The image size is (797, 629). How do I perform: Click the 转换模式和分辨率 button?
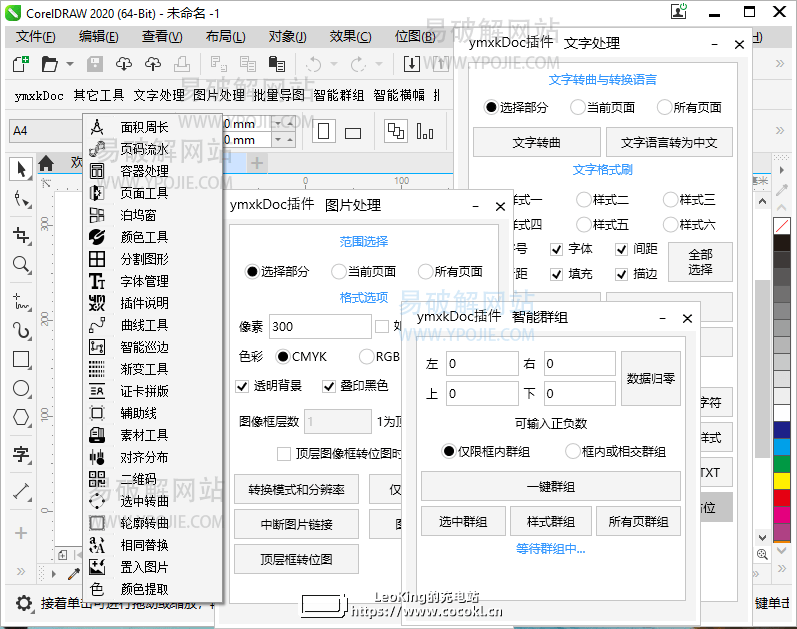pos(296,490)
